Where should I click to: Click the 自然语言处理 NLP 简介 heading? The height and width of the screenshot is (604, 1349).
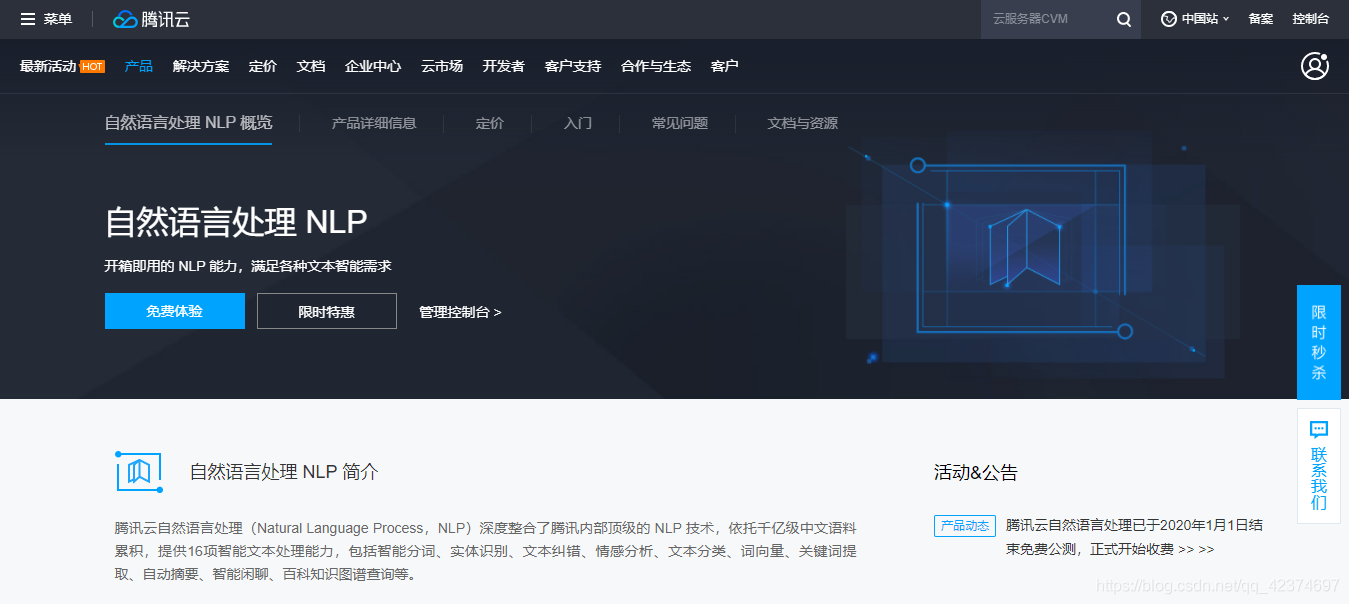click(284, 472)
